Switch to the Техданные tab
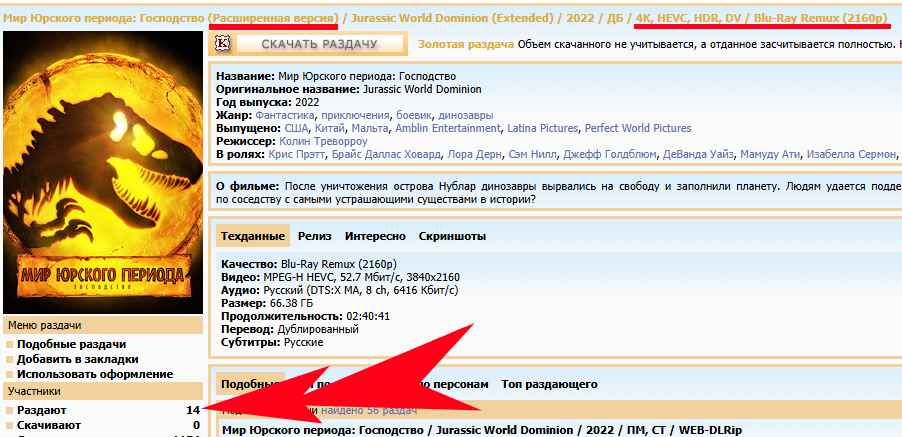902x437 pixels. tap(253, 236)
